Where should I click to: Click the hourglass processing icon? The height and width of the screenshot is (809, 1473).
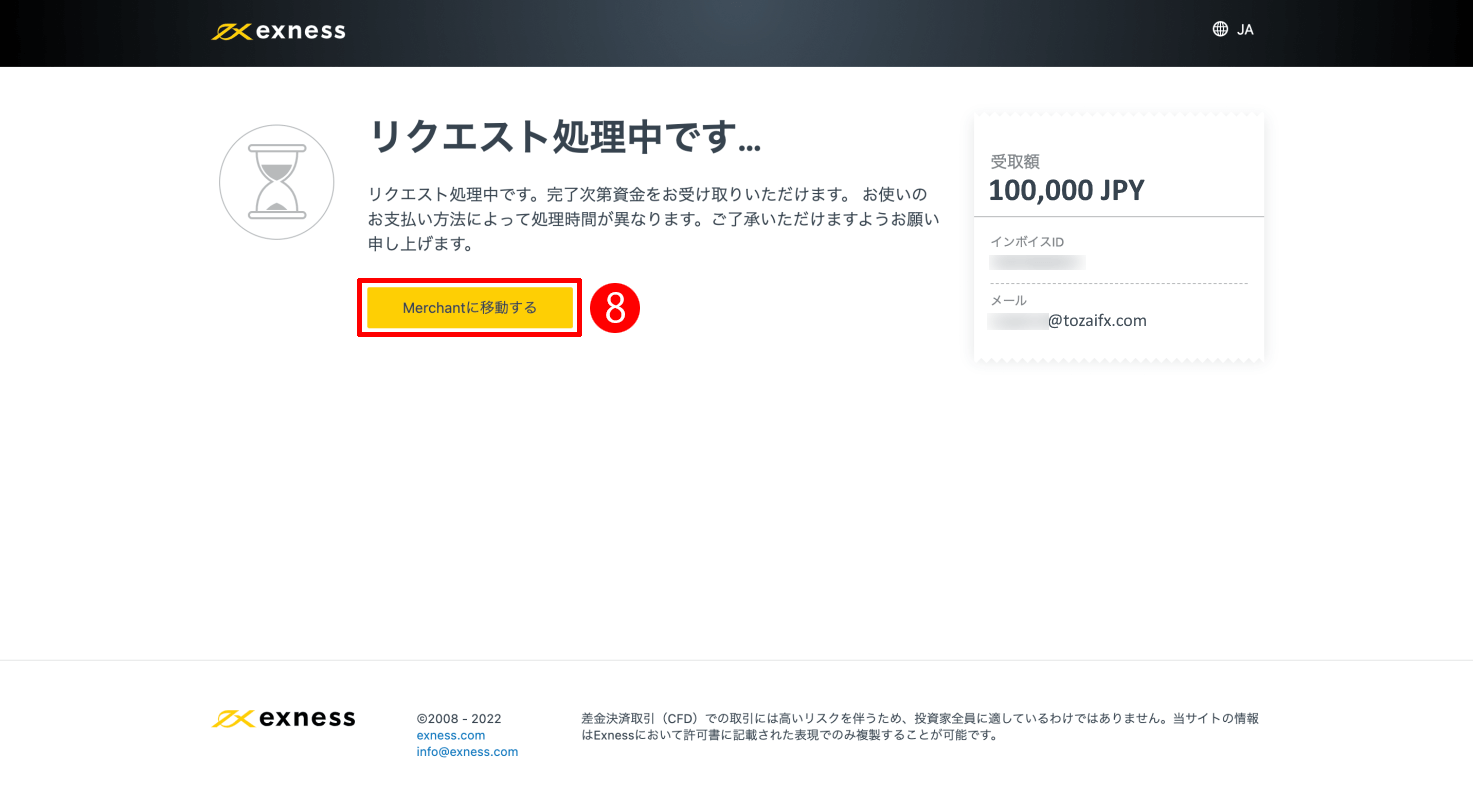276,182
